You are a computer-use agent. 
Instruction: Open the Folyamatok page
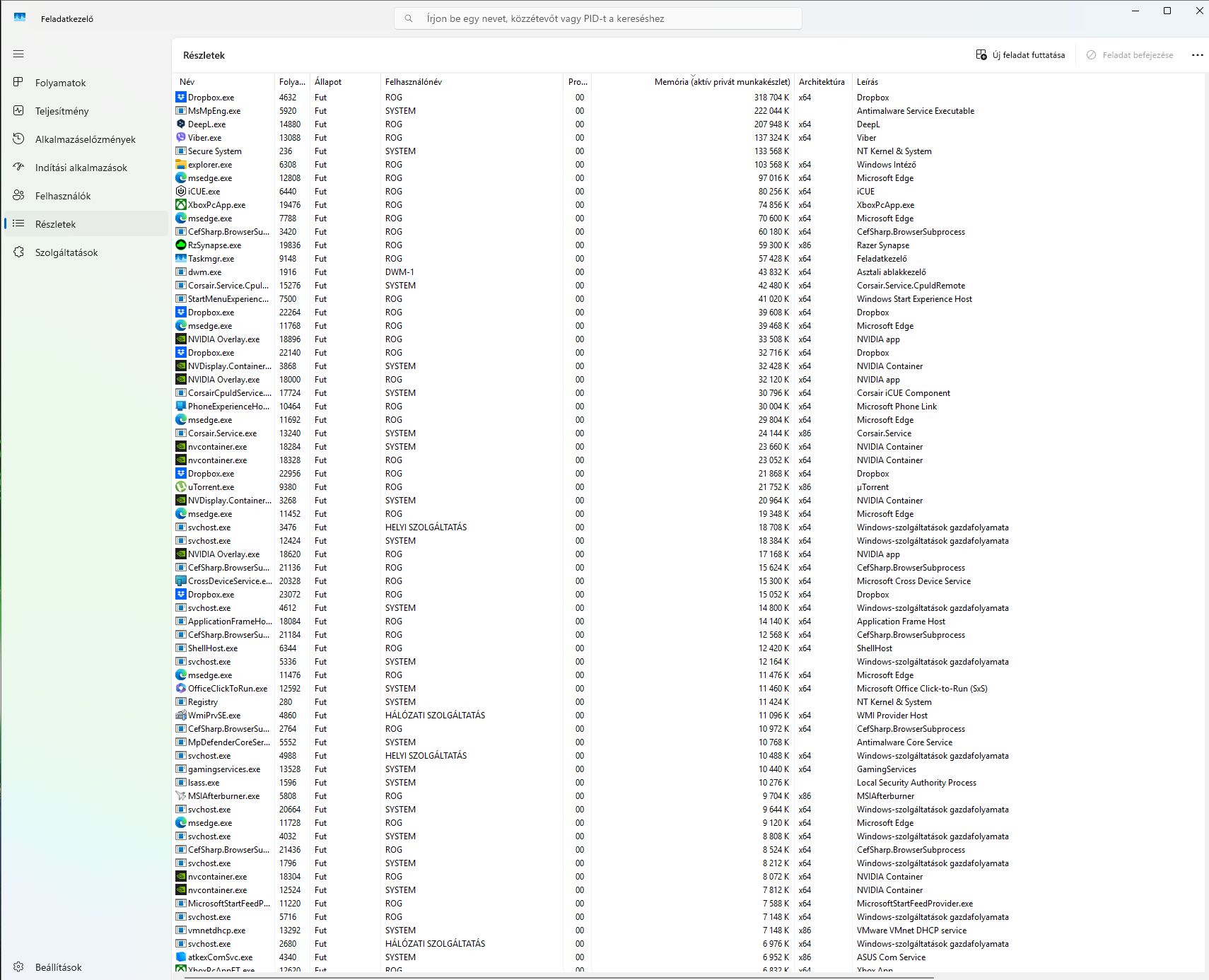(86, 83)
